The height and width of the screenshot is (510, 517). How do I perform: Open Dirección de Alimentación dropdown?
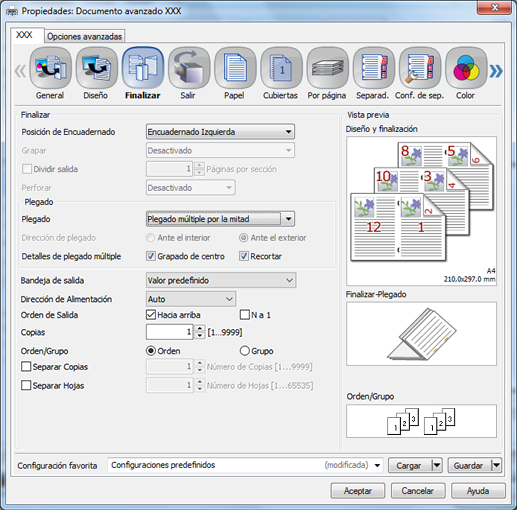coord(191,299)
